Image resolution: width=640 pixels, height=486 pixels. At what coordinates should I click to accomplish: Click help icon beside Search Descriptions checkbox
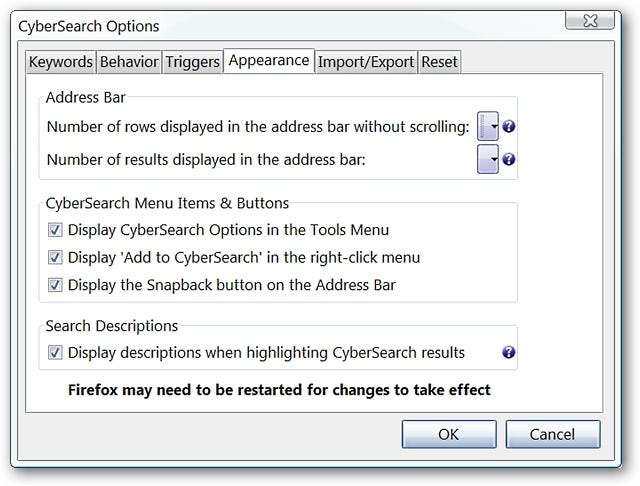click(x=509, y=352)
